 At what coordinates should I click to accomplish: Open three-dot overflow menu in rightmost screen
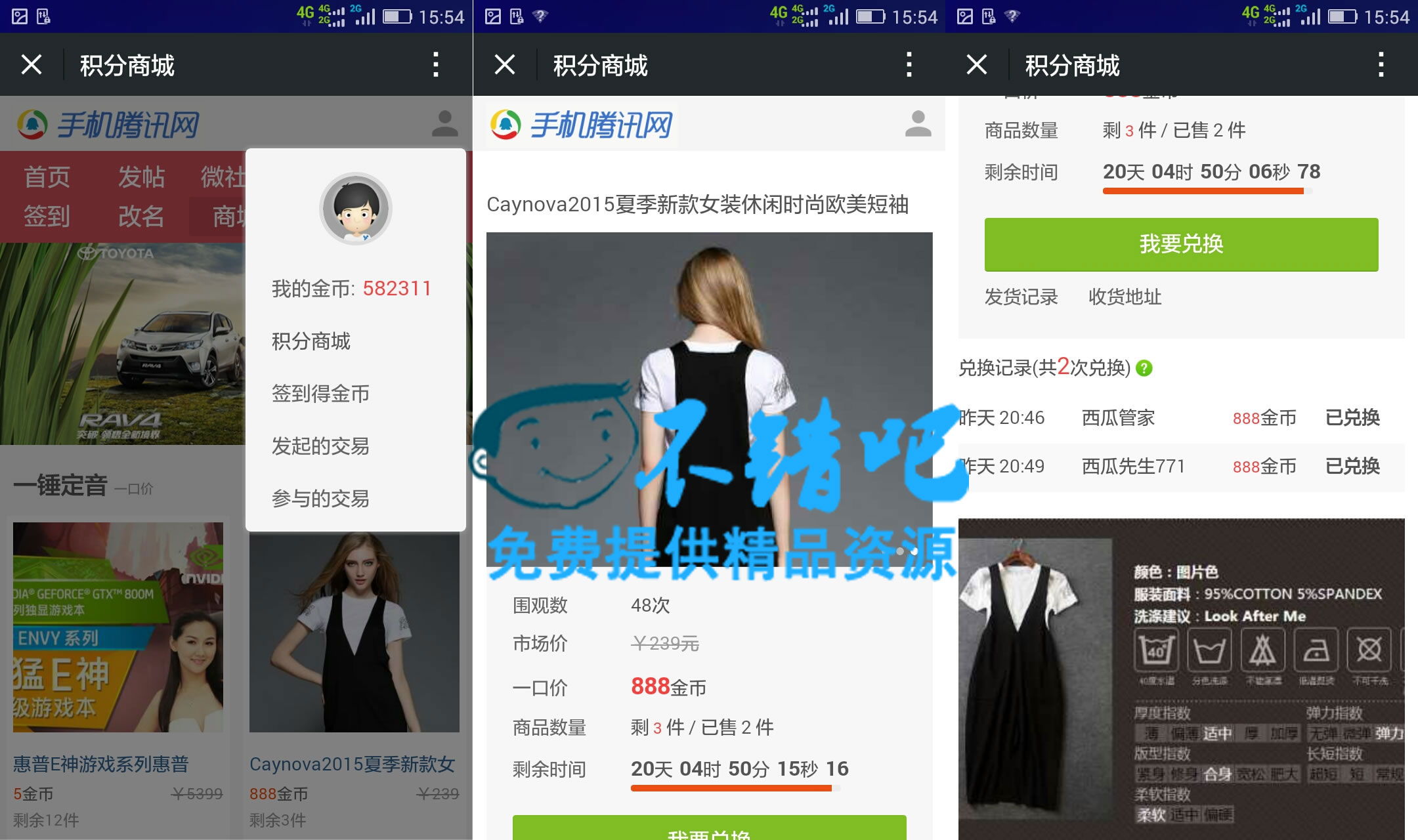pyautogui.click(x=1381, y=64)
